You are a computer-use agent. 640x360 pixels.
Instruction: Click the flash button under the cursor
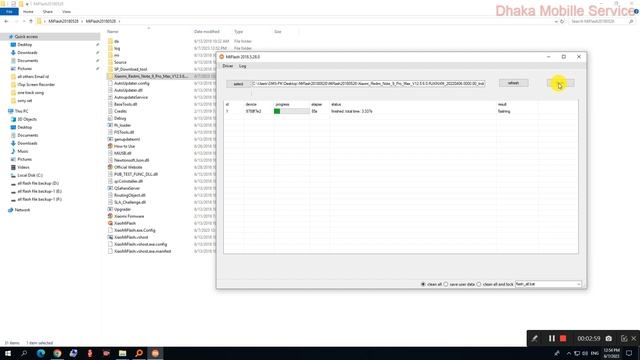pyautogui.click(x=560, y=83)
